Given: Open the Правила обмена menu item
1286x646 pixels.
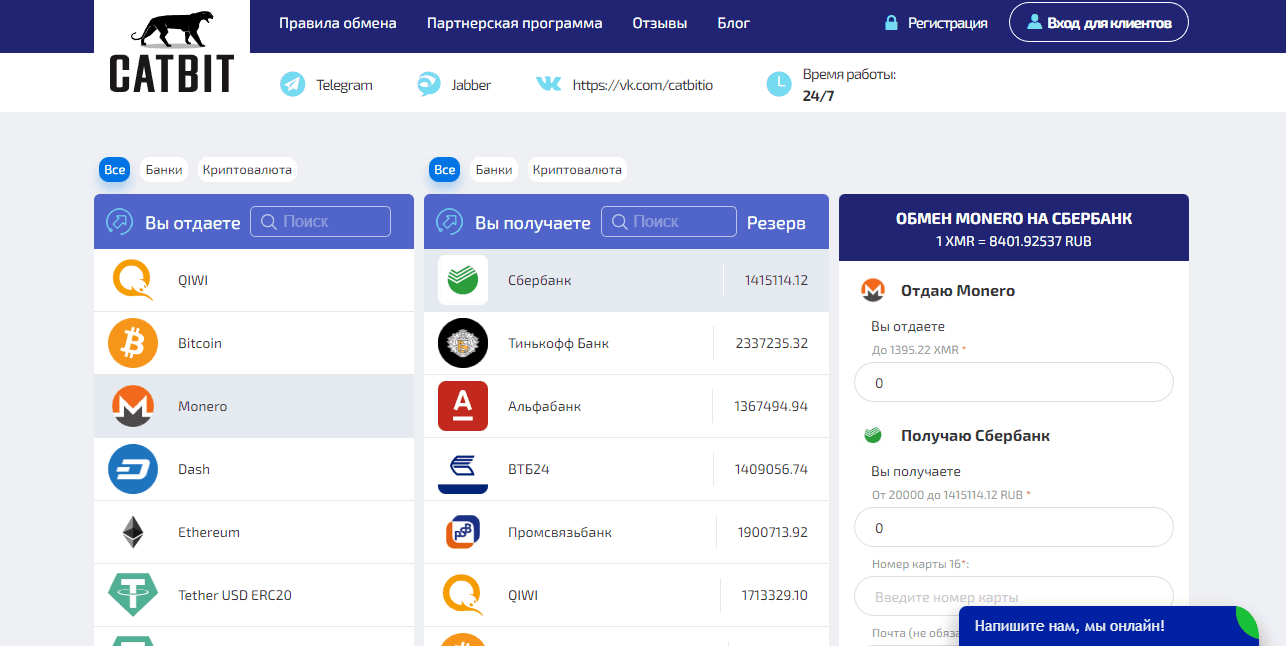Looking at the screenshot, I should 338,22.
